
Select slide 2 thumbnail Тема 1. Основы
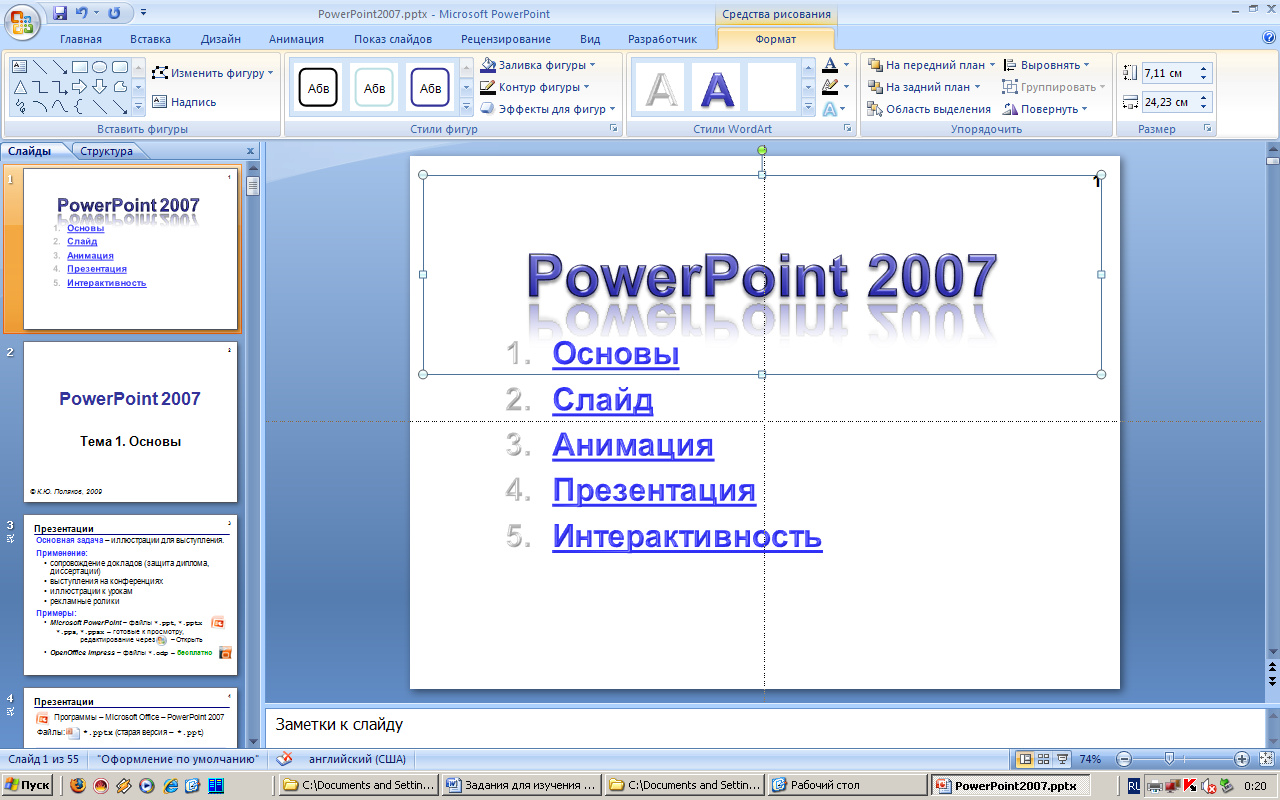pos(130,422)
